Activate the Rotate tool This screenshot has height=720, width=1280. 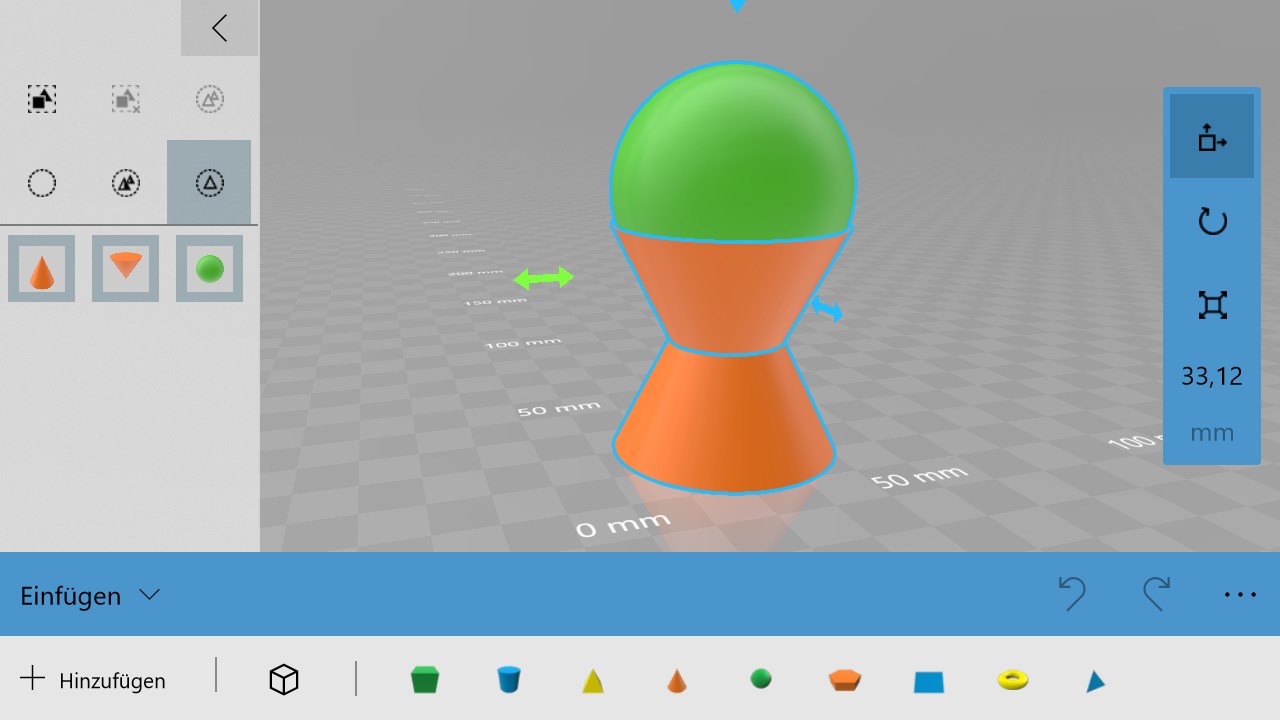(1212, 221)
